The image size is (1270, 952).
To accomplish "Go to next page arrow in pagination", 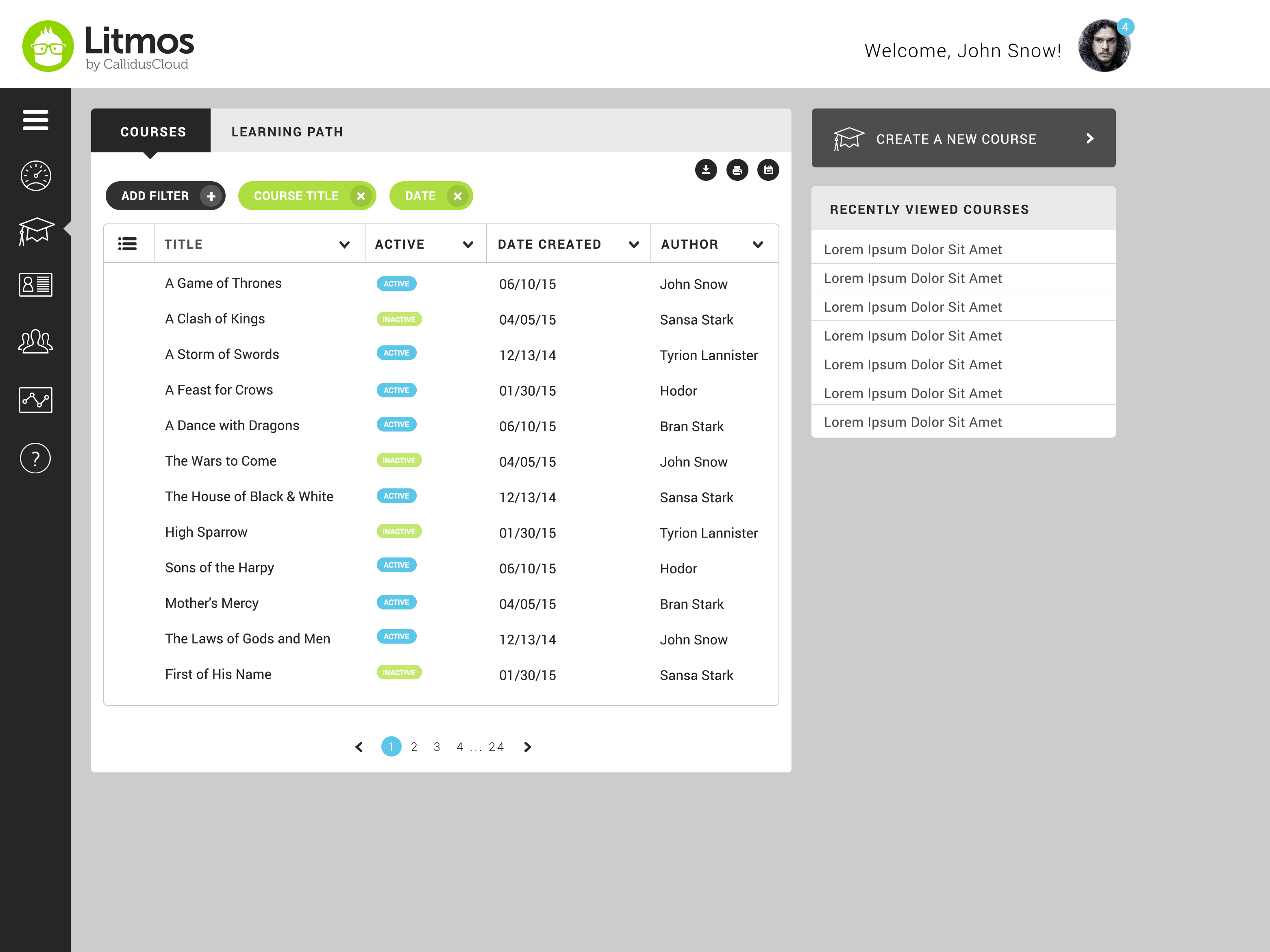I will tap(528, 746).
